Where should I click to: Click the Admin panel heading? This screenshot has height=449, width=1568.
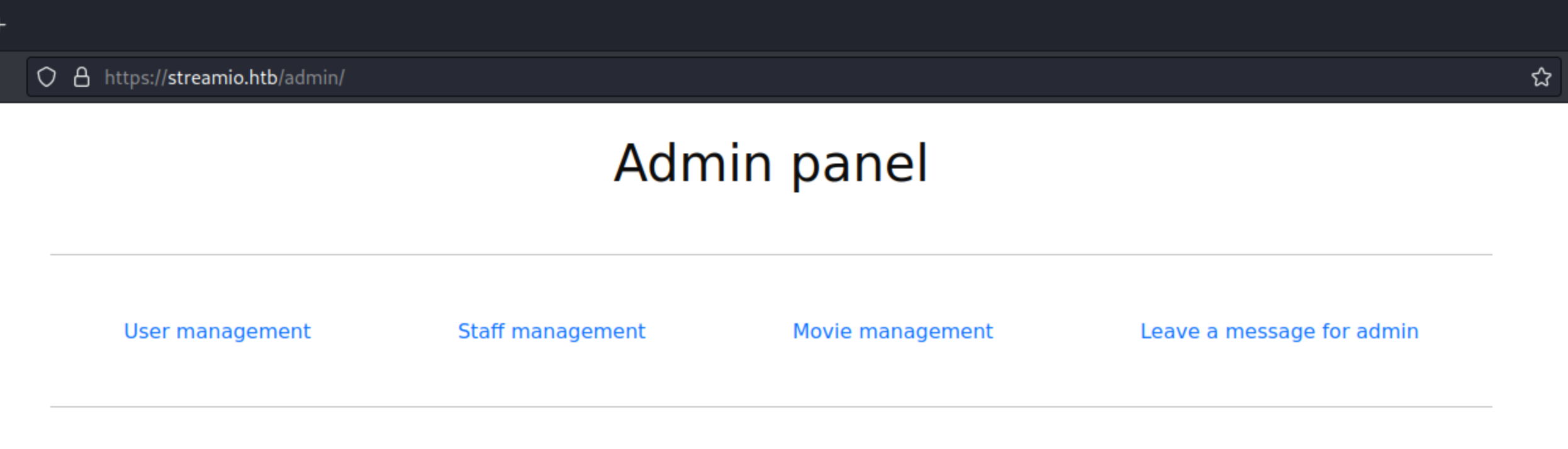point(771,164)
